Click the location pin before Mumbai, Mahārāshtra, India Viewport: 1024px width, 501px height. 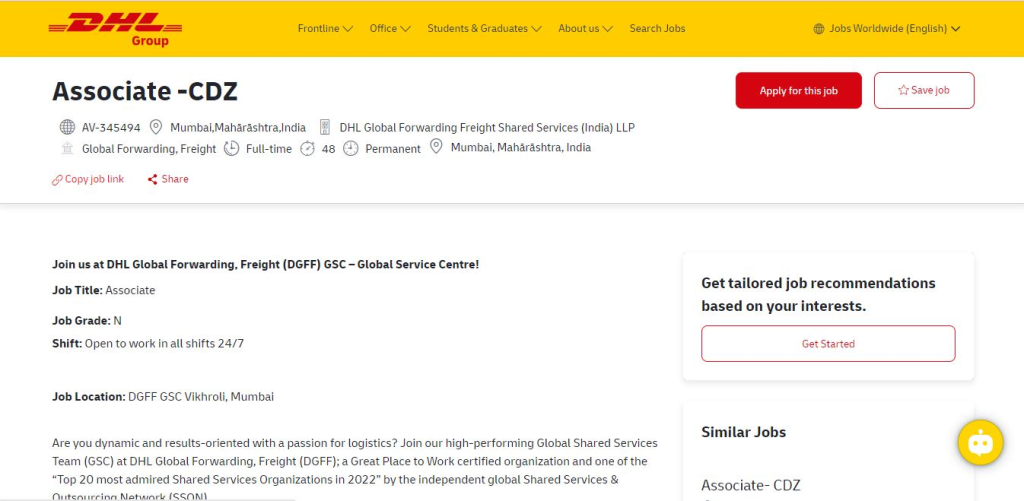[436, 147]
